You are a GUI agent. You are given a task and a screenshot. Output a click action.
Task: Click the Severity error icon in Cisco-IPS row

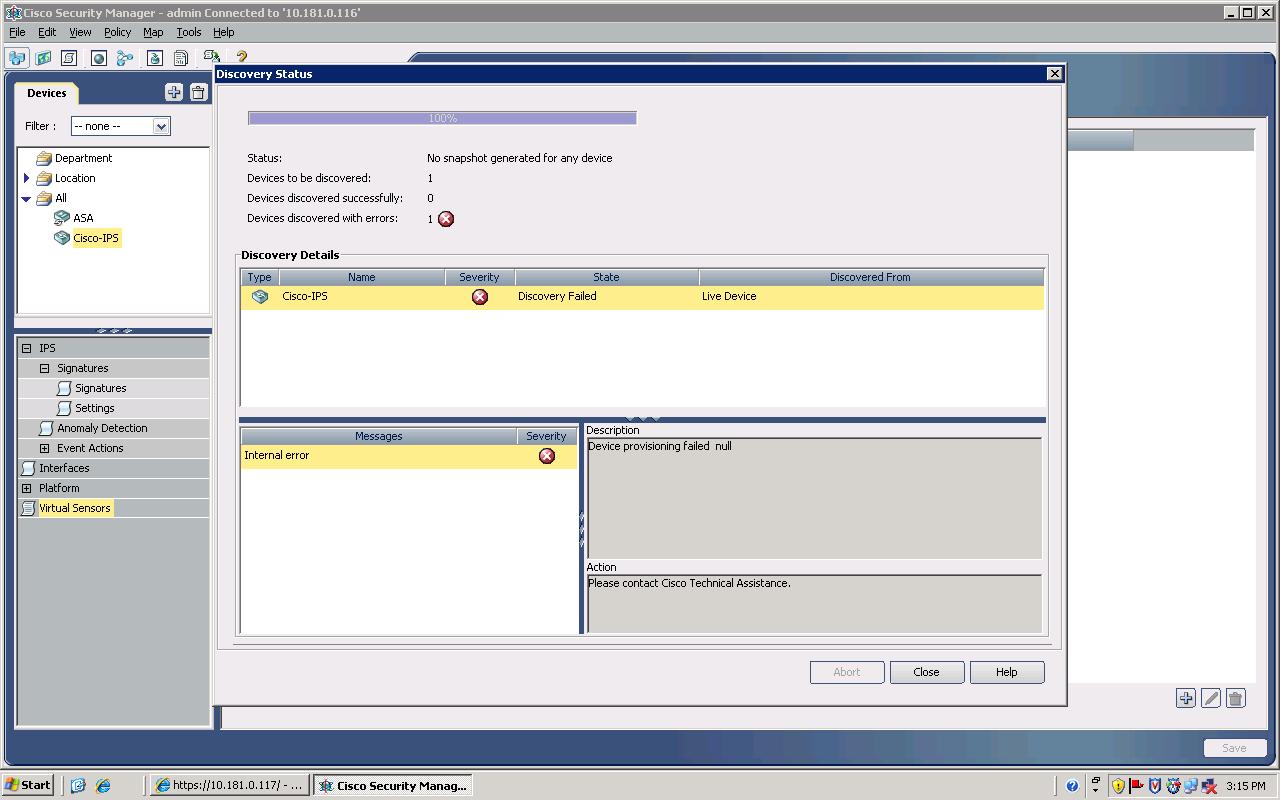point(480,296)
